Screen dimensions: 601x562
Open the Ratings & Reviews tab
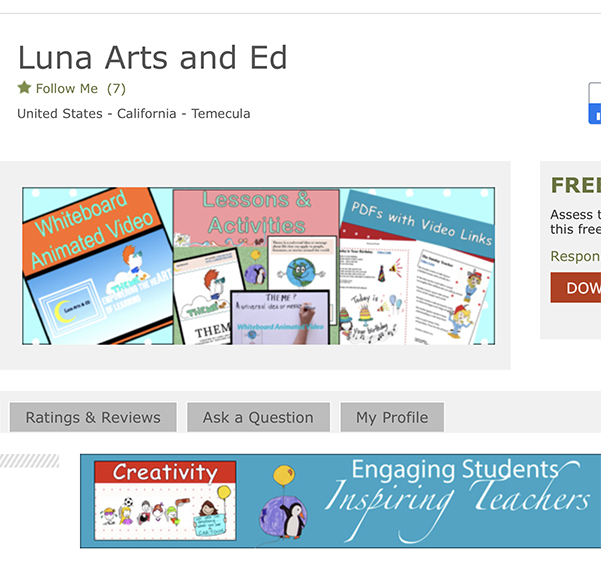93,418
